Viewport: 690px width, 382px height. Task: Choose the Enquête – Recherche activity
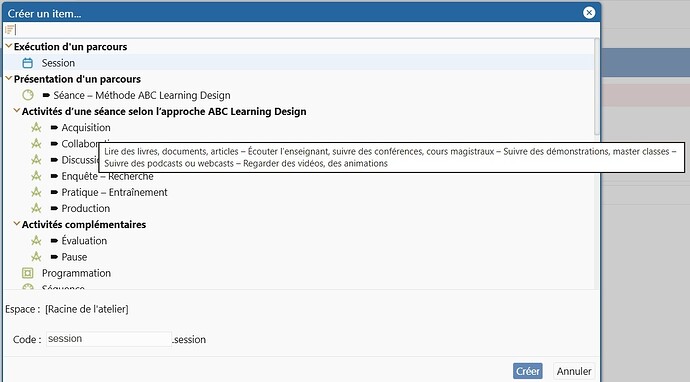[107, 176]
